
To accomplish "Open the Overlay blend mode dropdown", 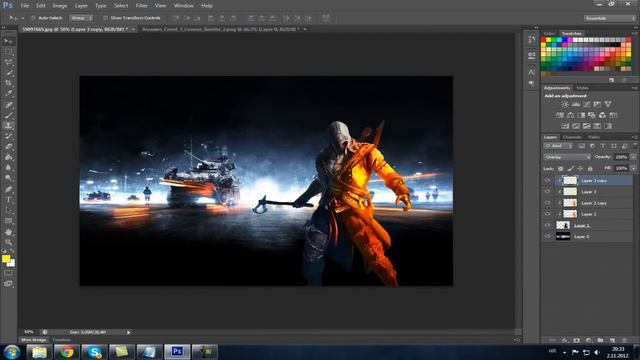I will coord(567,157).
